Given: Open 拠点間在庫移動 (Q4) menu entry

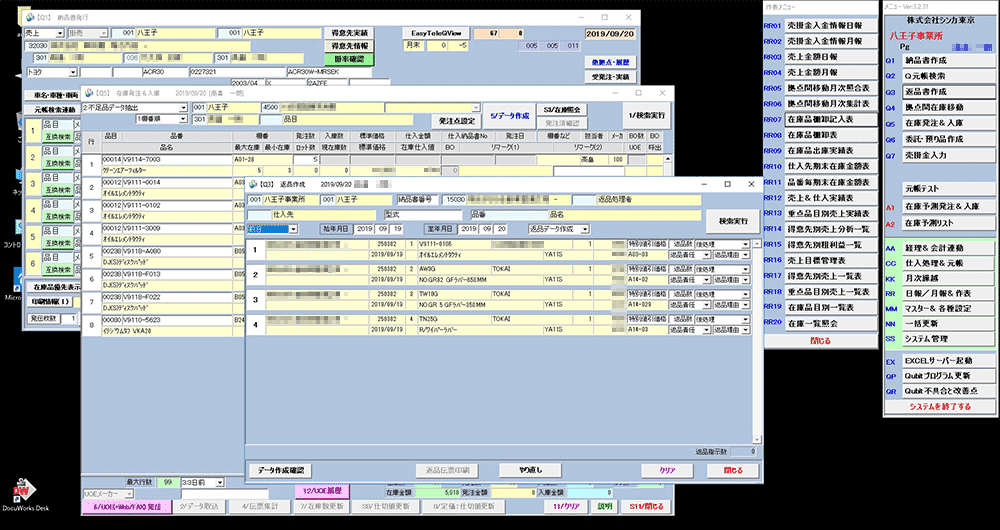Looking at the screenshot, I should point(948,108).
